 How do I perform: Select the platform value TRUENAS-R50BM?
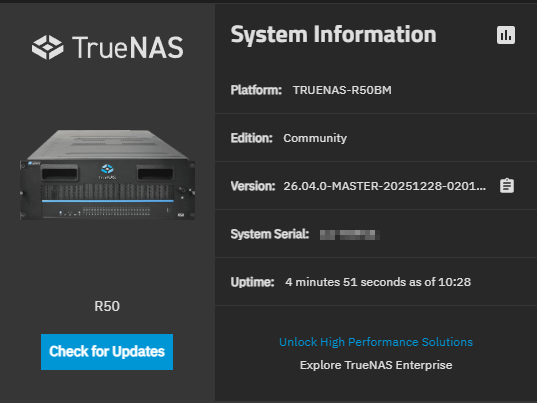[x=342, y=90]
